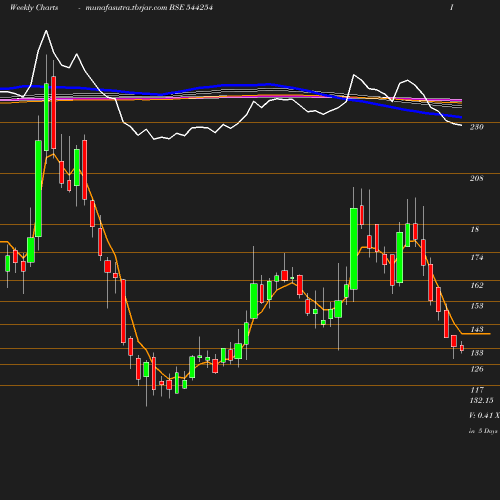Click the 'munafasutra.tbrjar.com BSE 544254' label
The image size is (500, 500).
pyautogui.click(x=149, y=8)
